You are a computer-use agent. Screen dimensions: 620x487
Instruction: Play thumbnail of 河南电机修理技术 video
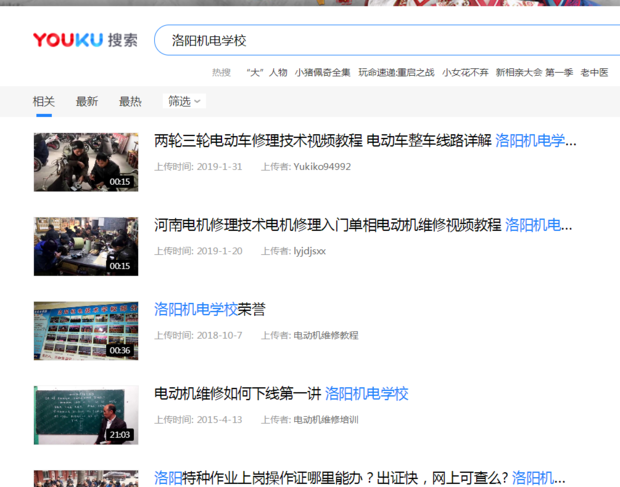(86, 246)
